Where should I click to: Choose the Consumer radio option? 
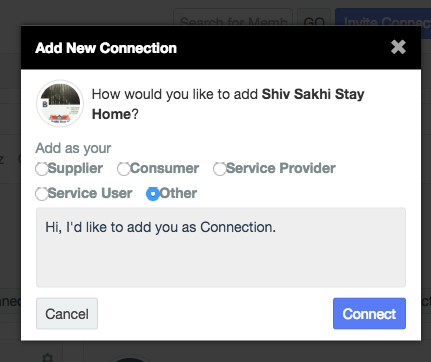pyautogui.click(x=123, y=169)
